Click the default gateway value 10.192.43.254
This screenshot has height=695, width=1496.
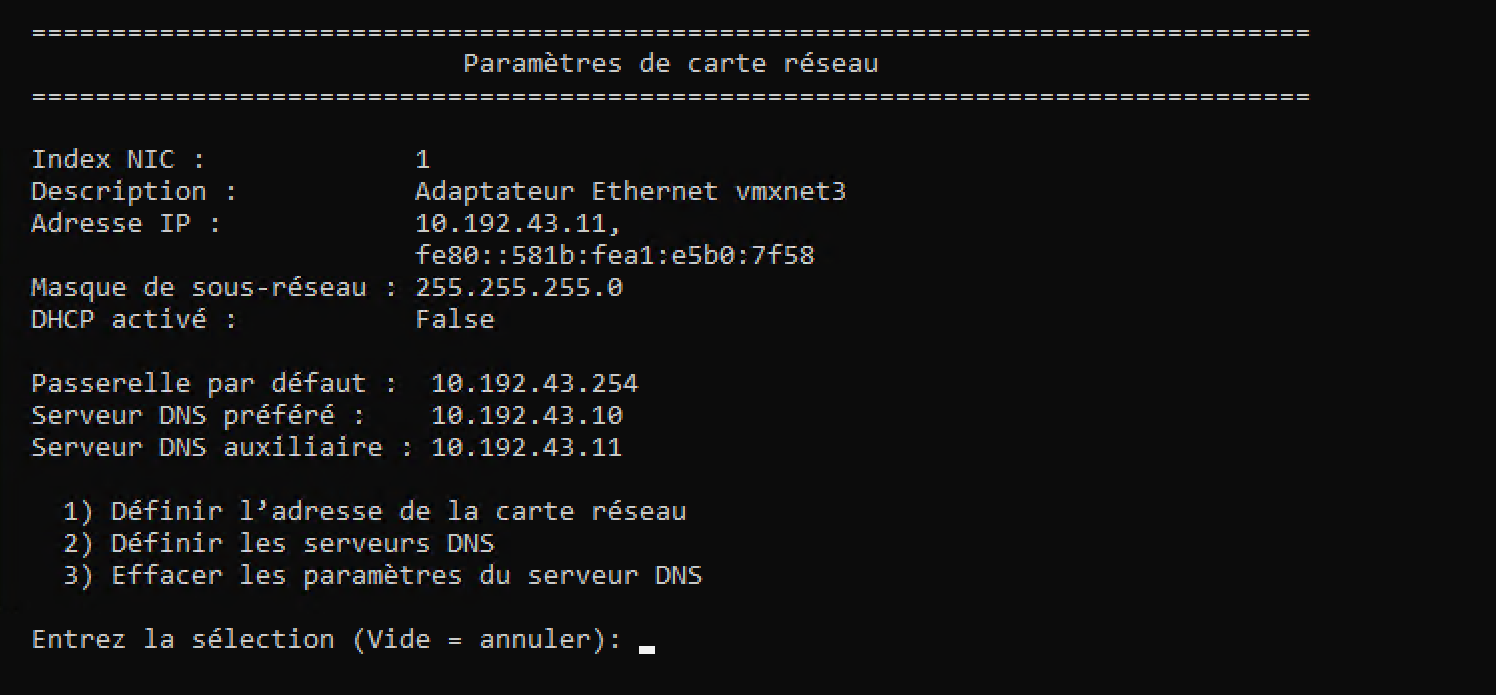coord(534,384)
